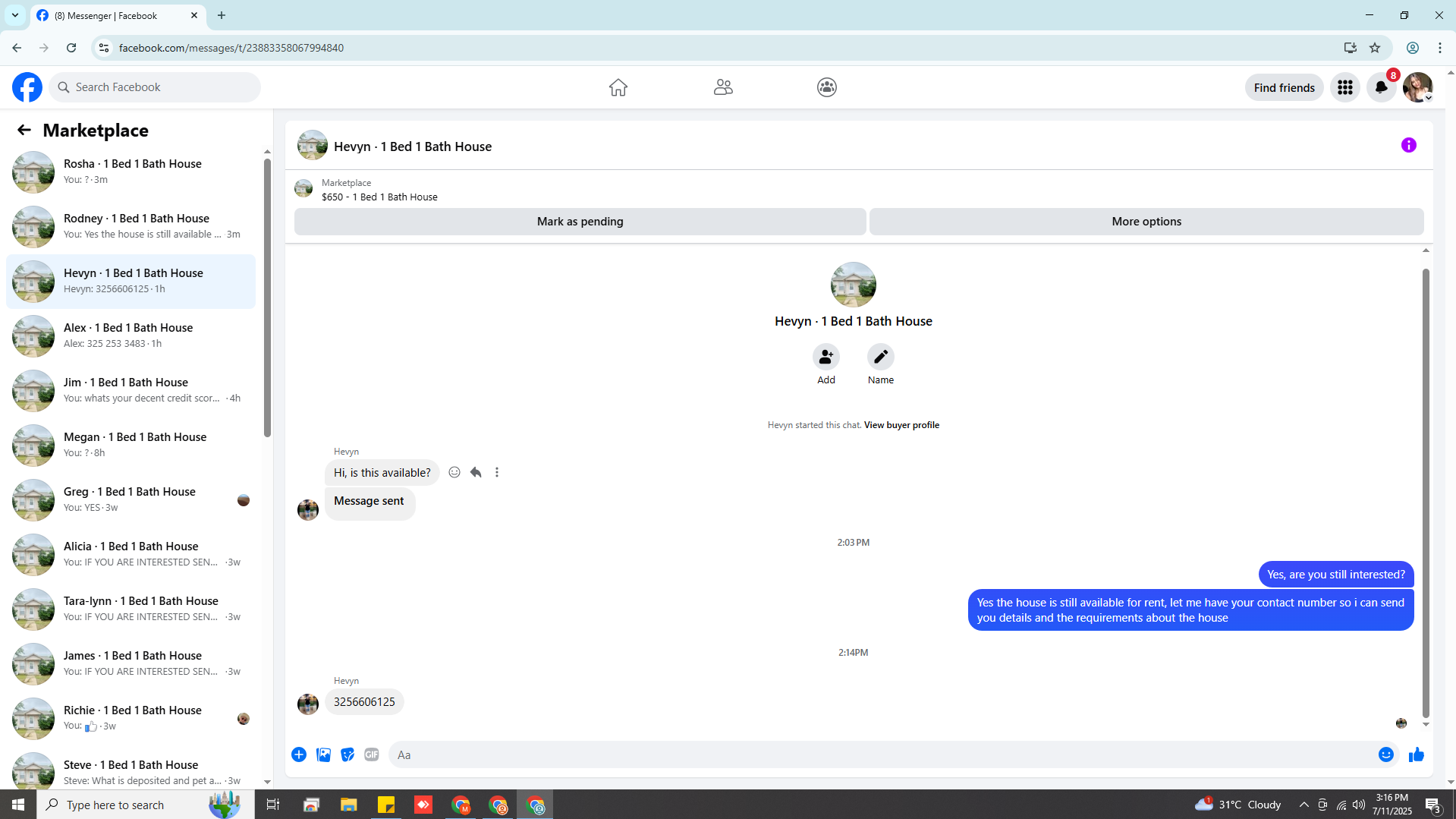Open conversation information icon
This screenshot has width=1456, height=819.
tap(1409, 145)
